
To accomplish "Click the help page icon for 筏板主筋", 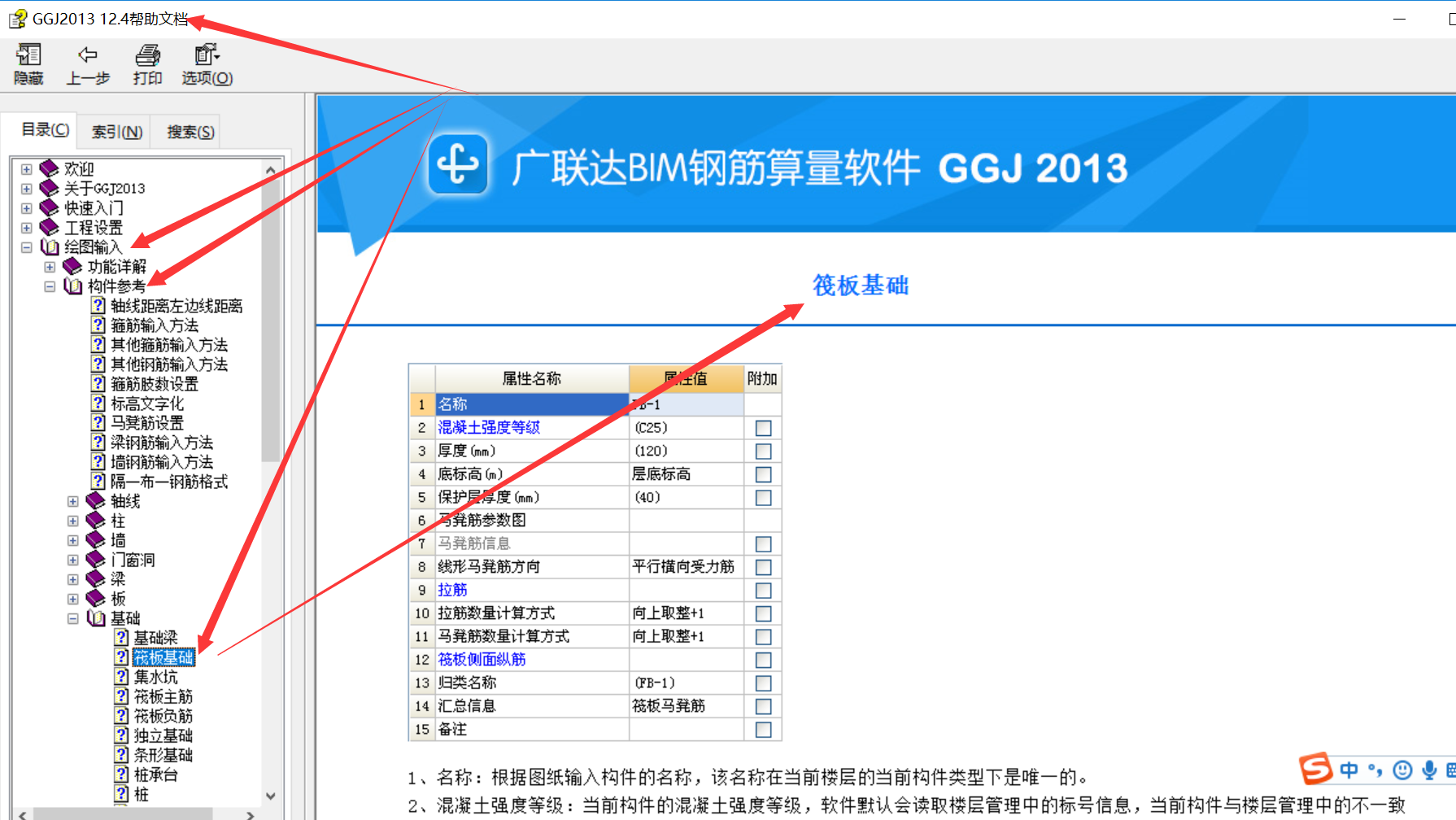I will (121, 696).
